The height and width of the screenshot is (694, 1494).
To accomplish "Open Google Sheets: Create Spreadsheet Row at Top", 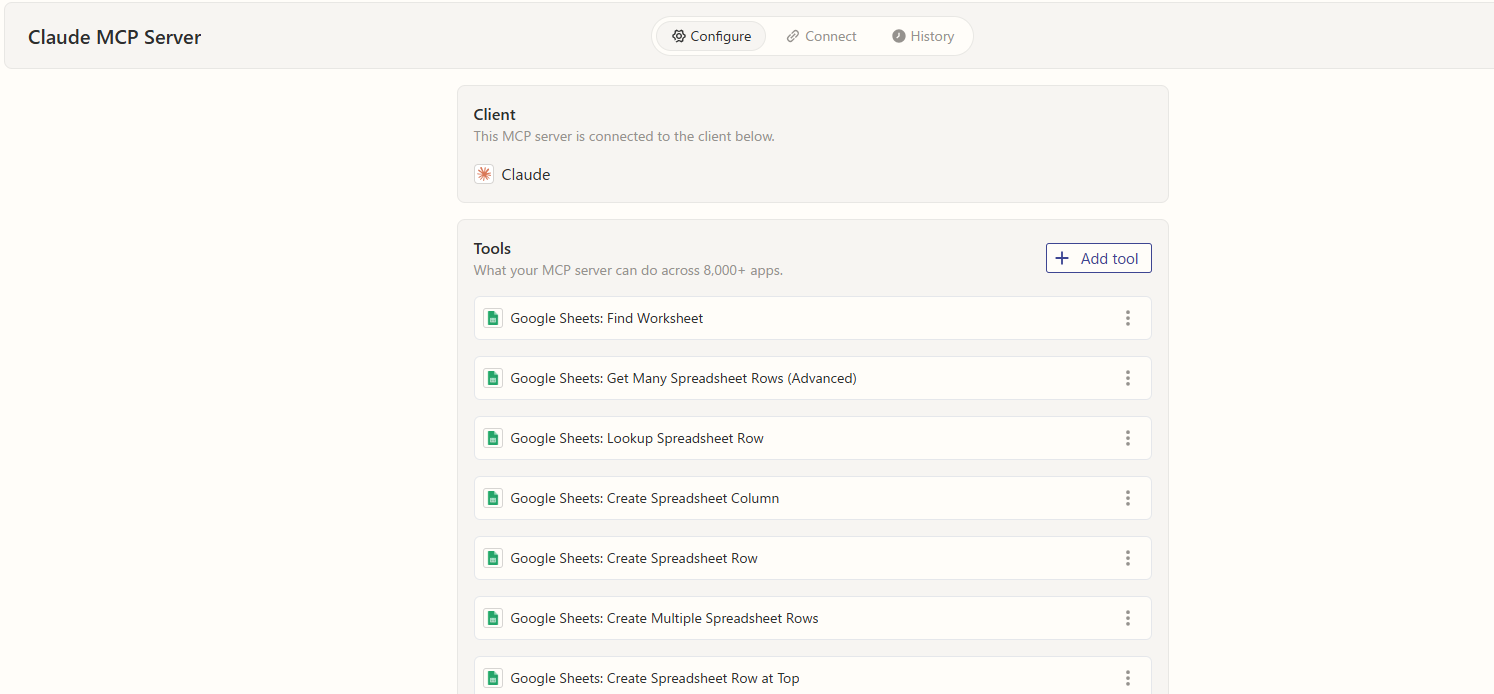I will (813, 676).
